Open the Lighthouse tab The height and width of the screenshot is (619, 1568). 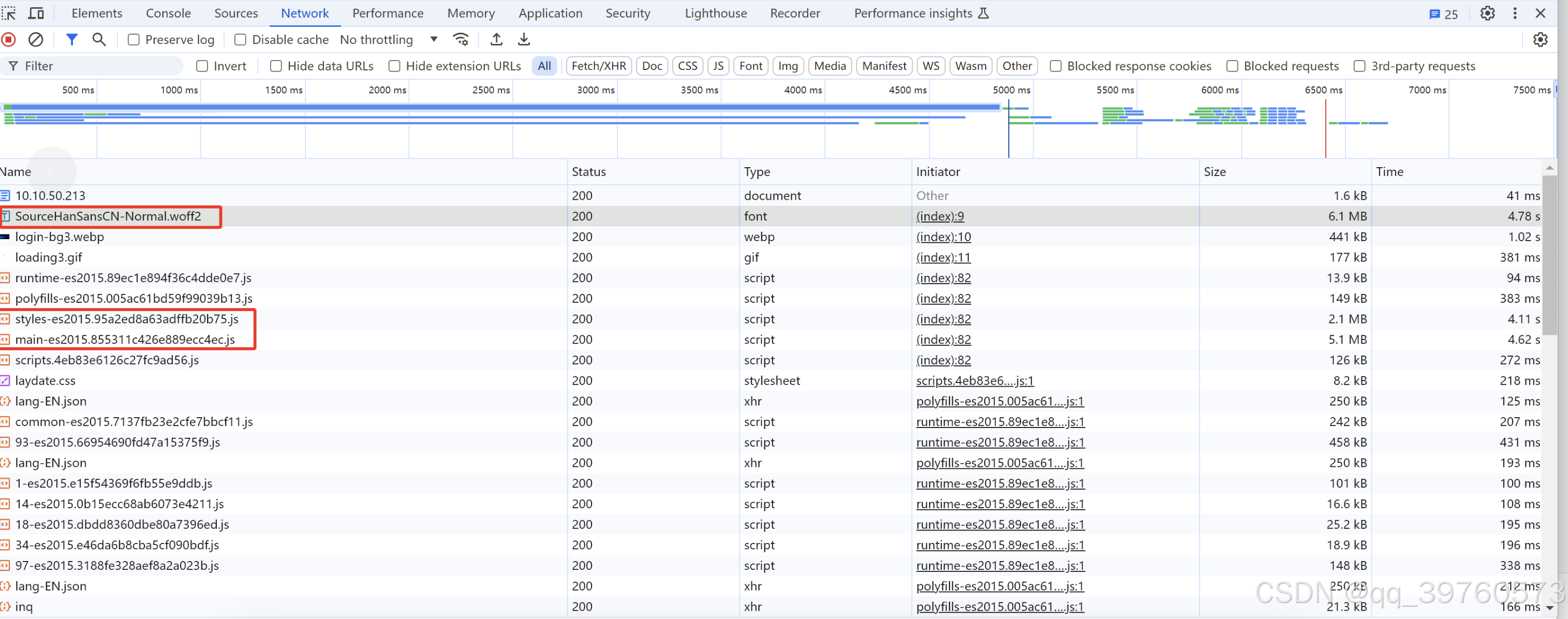[x=715, y=13]
